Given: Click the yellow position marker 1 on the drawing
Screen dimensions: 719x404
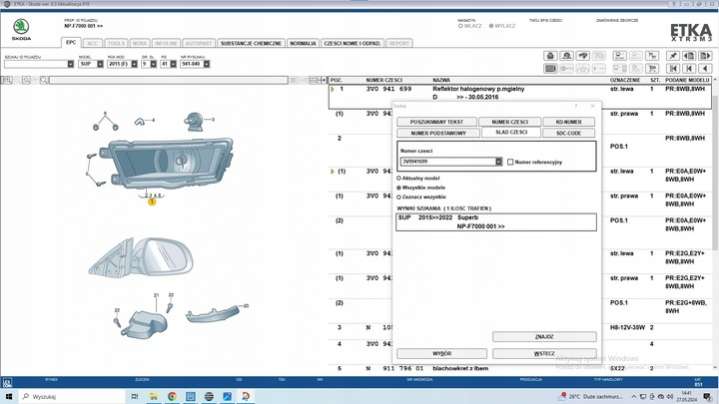Looking at the screenshot, I should (152, 201).
